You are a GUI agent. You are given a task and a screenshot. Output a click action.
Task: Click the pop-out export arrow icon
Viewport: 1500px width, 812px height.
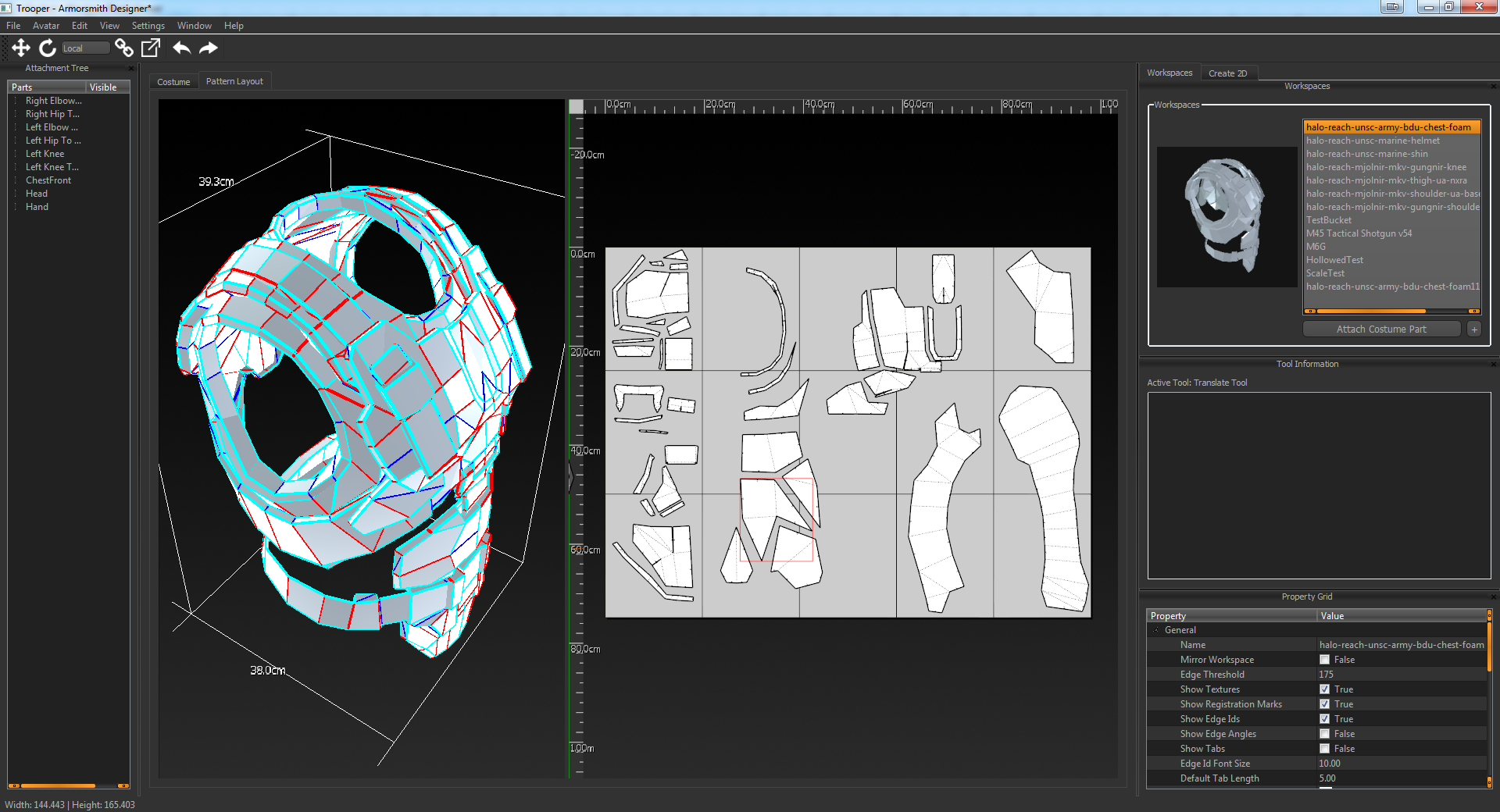[151, 48]
